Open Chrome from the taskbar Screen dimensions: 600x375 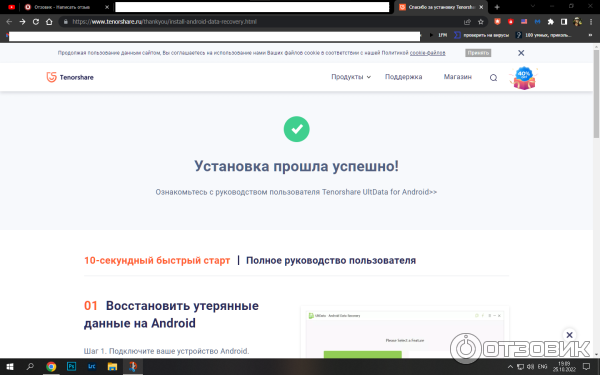point(51,367)
